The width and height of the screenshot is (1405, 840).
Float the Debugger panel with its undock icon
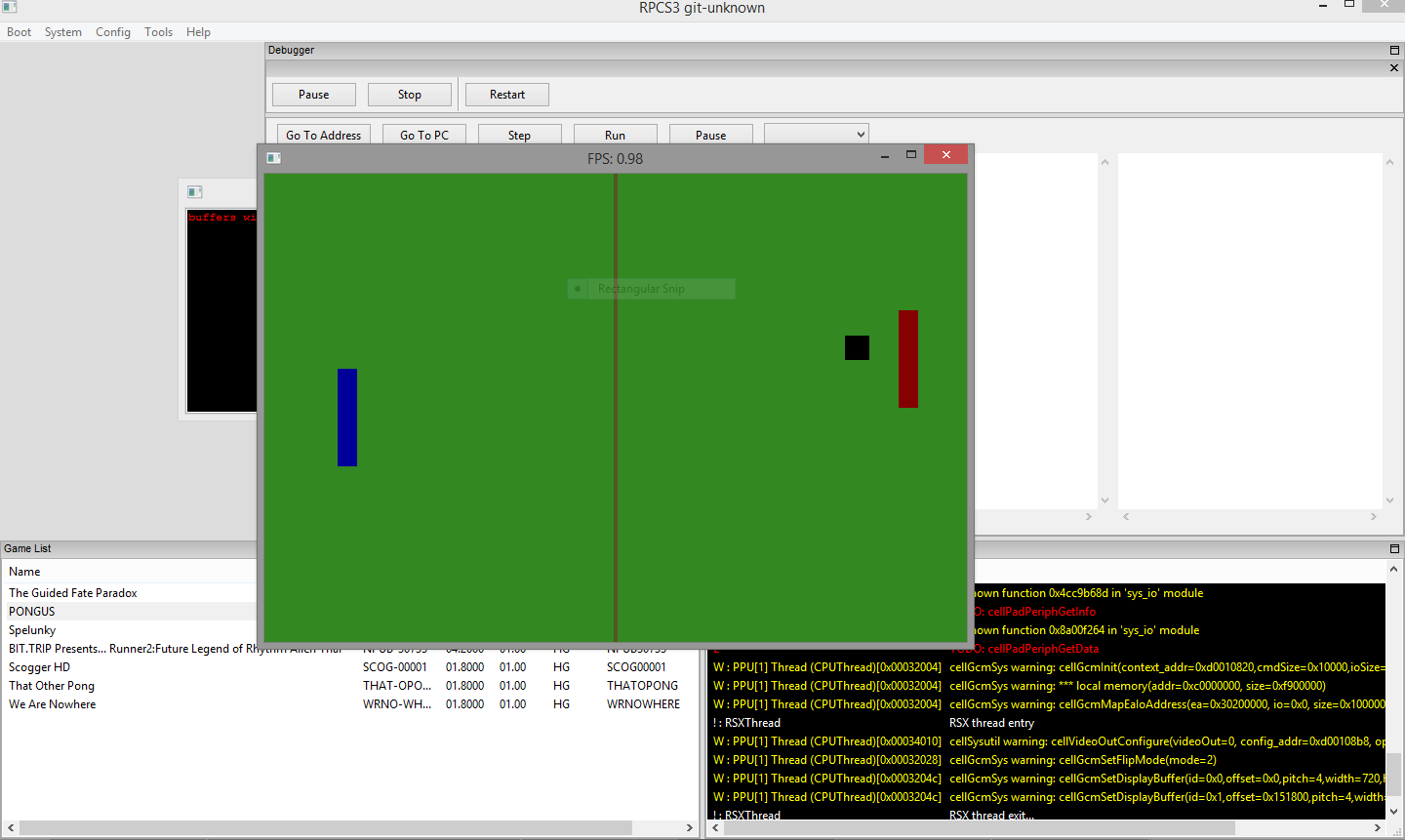1394,50
